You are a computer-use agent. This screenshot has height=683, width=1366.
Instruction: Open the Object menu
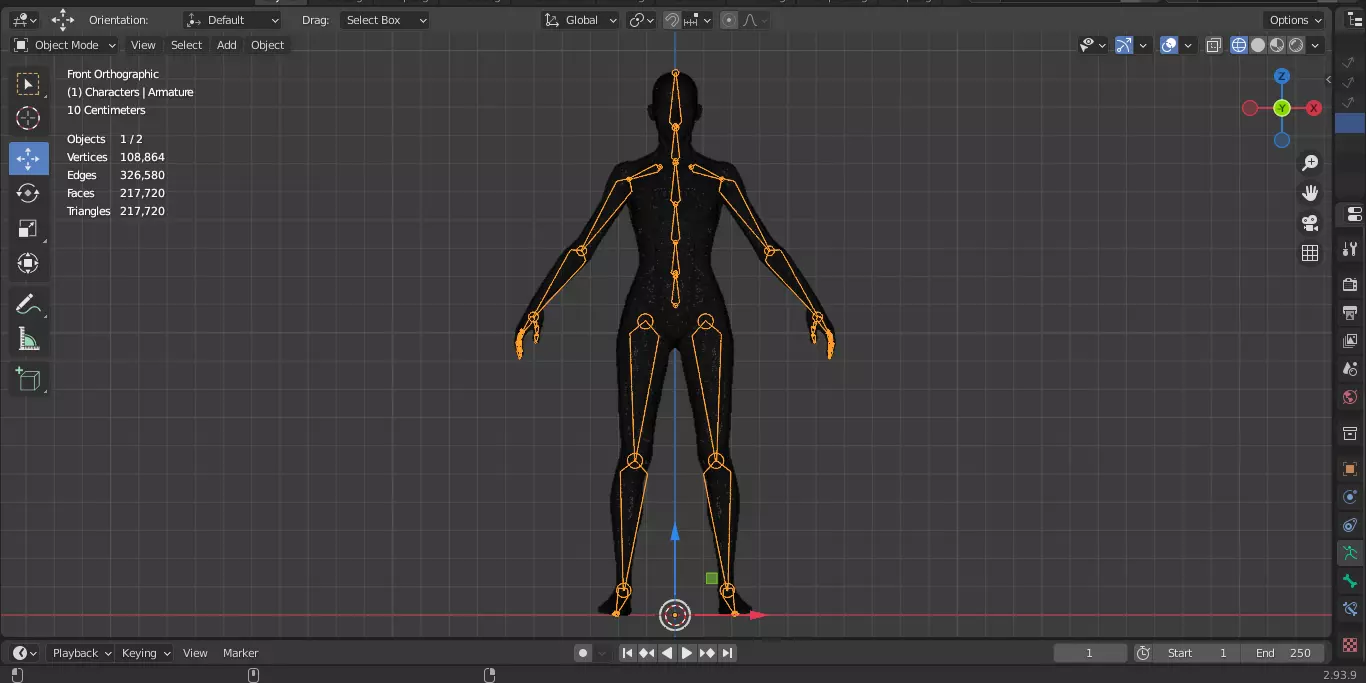click(267, 45)
